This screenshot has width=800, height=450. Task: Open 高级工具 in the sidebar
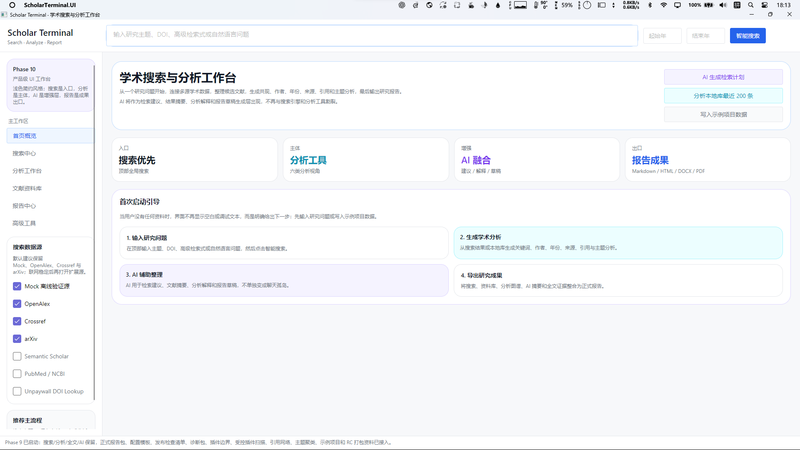point(50,223)
